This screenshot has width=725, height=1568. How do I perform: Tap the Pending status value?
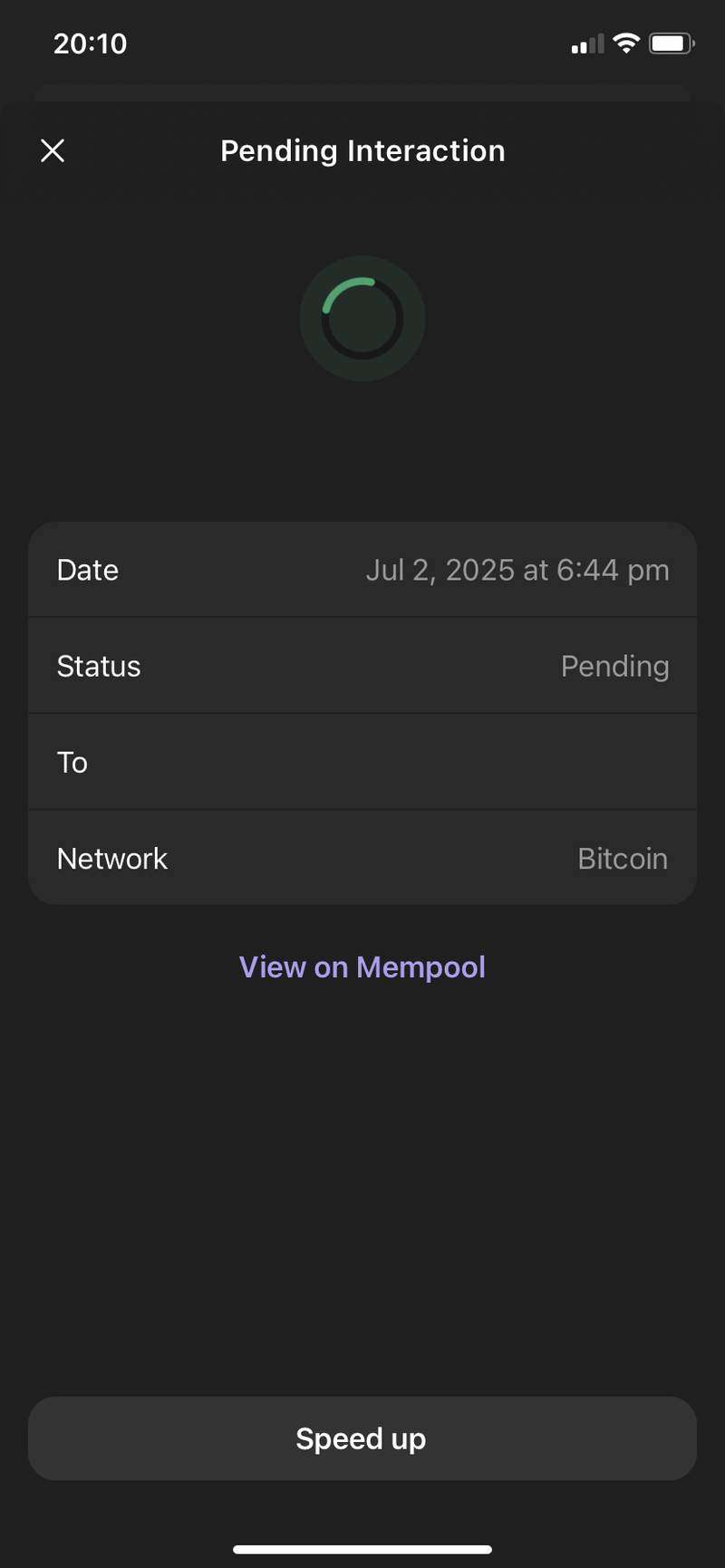[614, 666]
